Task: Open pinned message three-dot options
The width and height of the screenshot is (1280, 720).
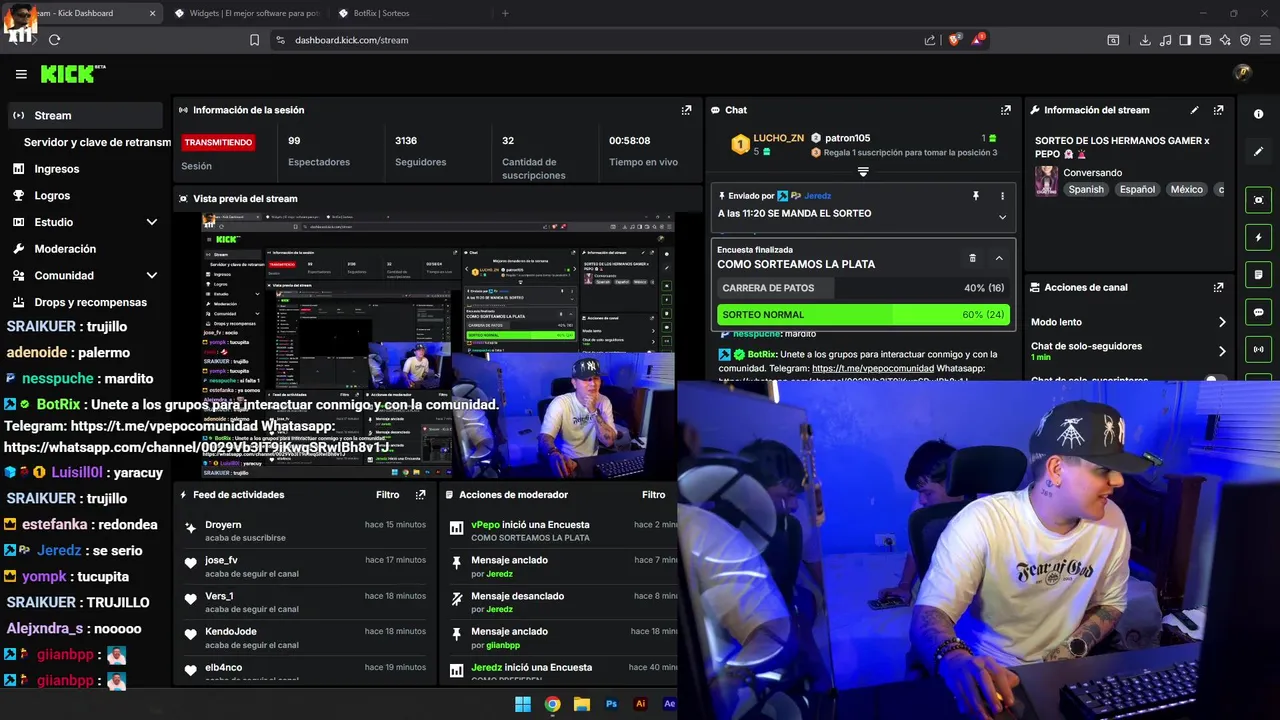Action: point(1002,196)
